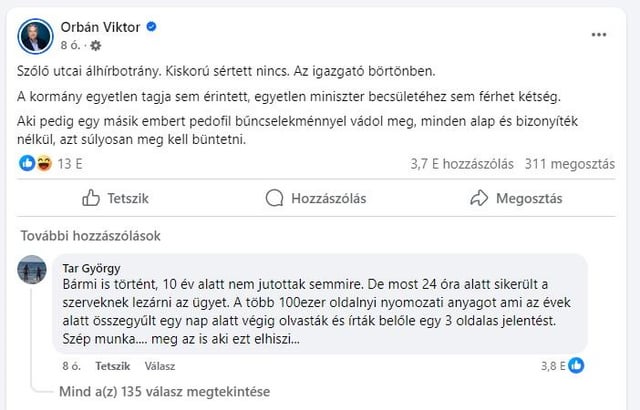Click the share arrow Megosztás icon
This screenshot has width=640, height=410.
(479, 198)
